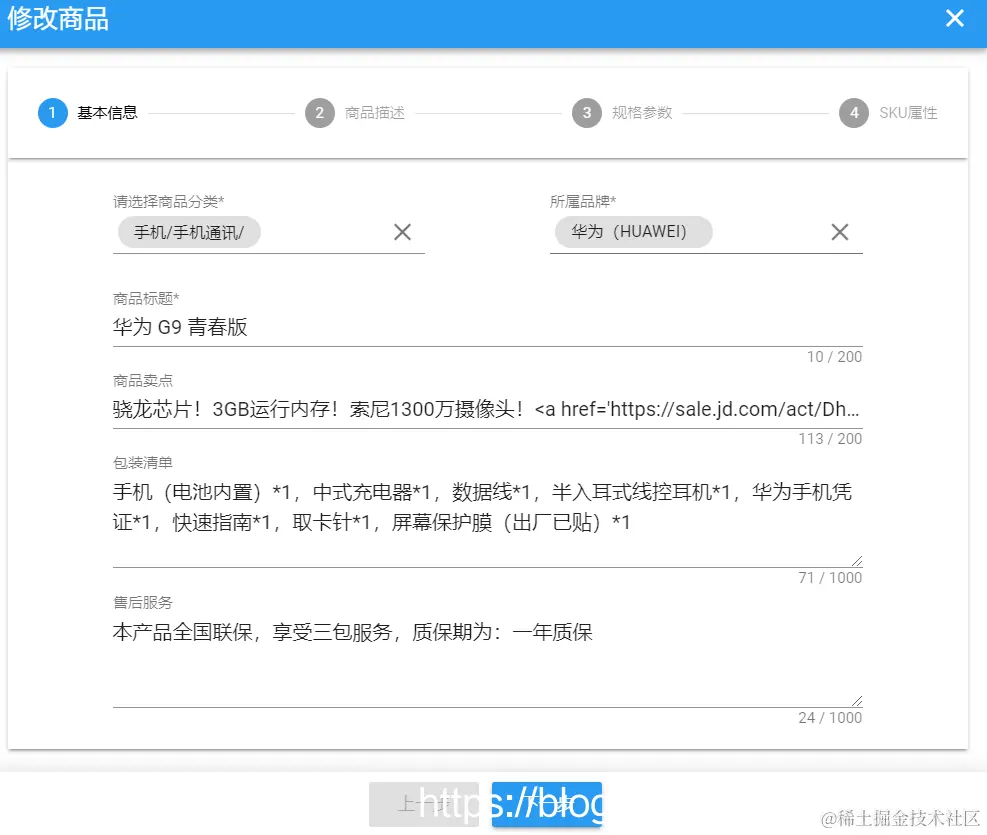Click the 24 / 1000 after-sales counter
This screenshot has width=987, height=835.
830,718
